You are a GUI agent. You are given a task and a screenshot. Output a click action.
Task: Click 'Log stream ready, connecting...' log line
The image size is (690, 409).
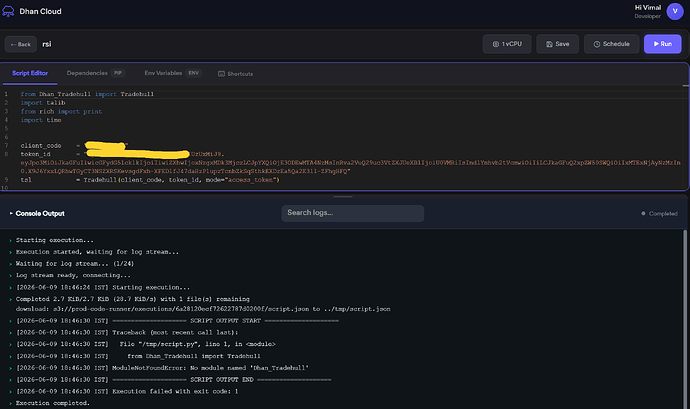pos(73,275)
